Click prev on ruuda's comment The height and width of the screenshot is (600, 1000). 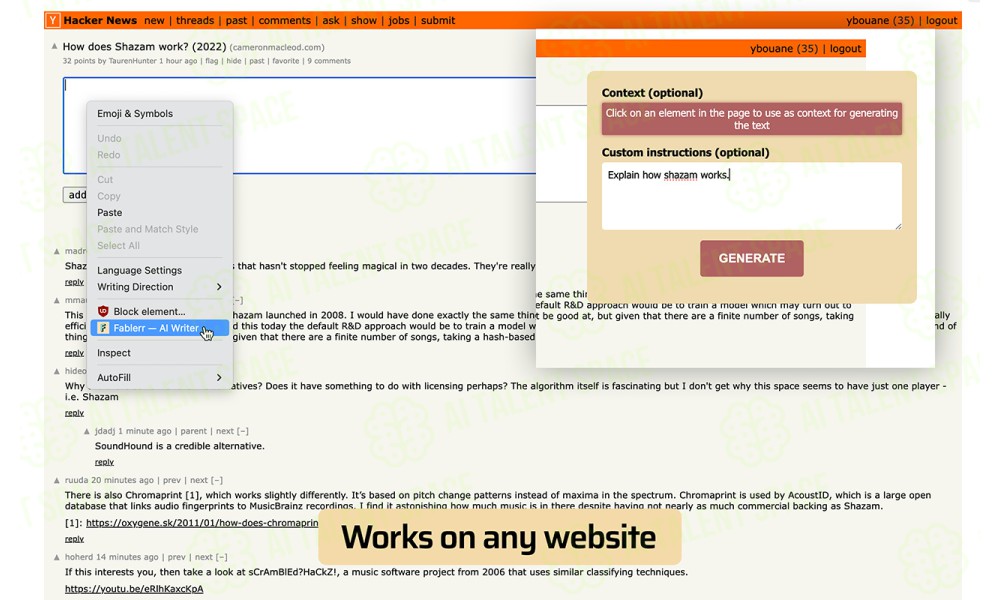click(172, 480)
